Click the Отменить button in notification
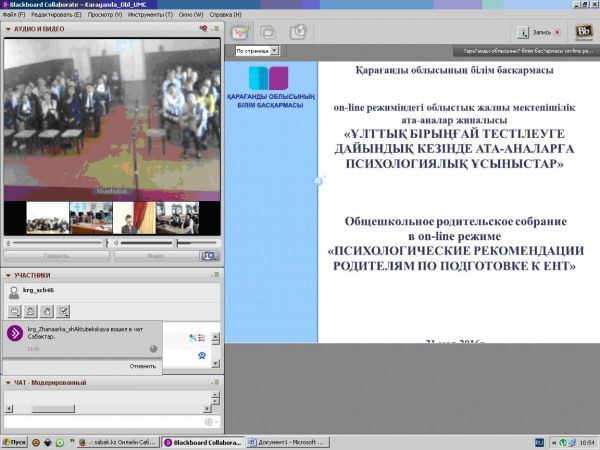600x450 pixels. [x=143, y=366]
